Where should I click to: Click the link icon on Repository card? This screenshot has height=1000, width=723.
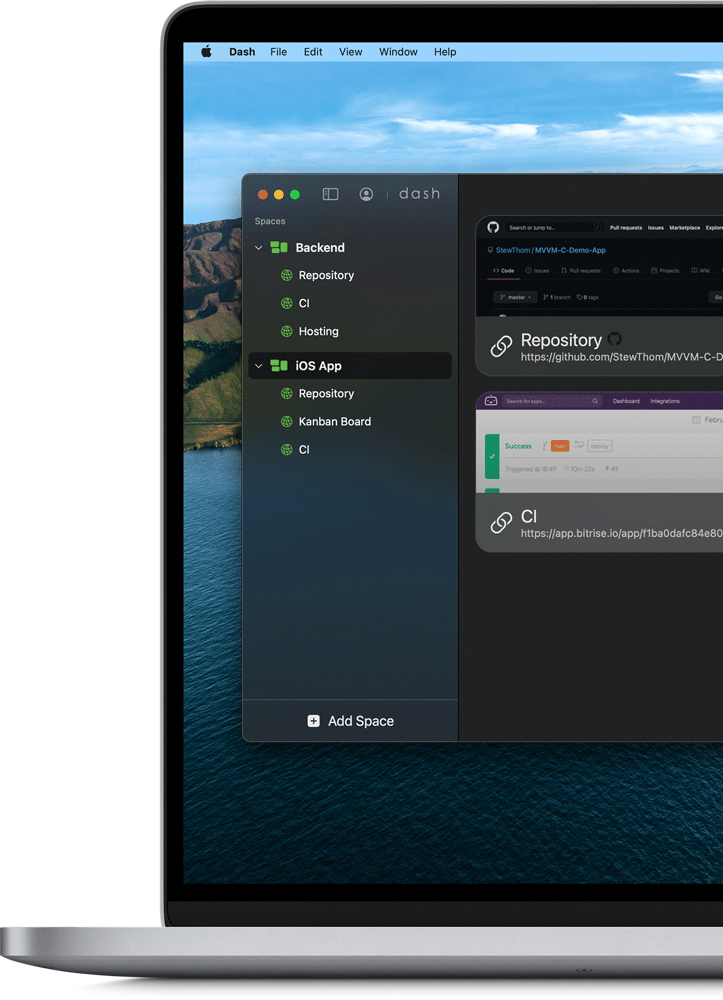coord(501,346)
